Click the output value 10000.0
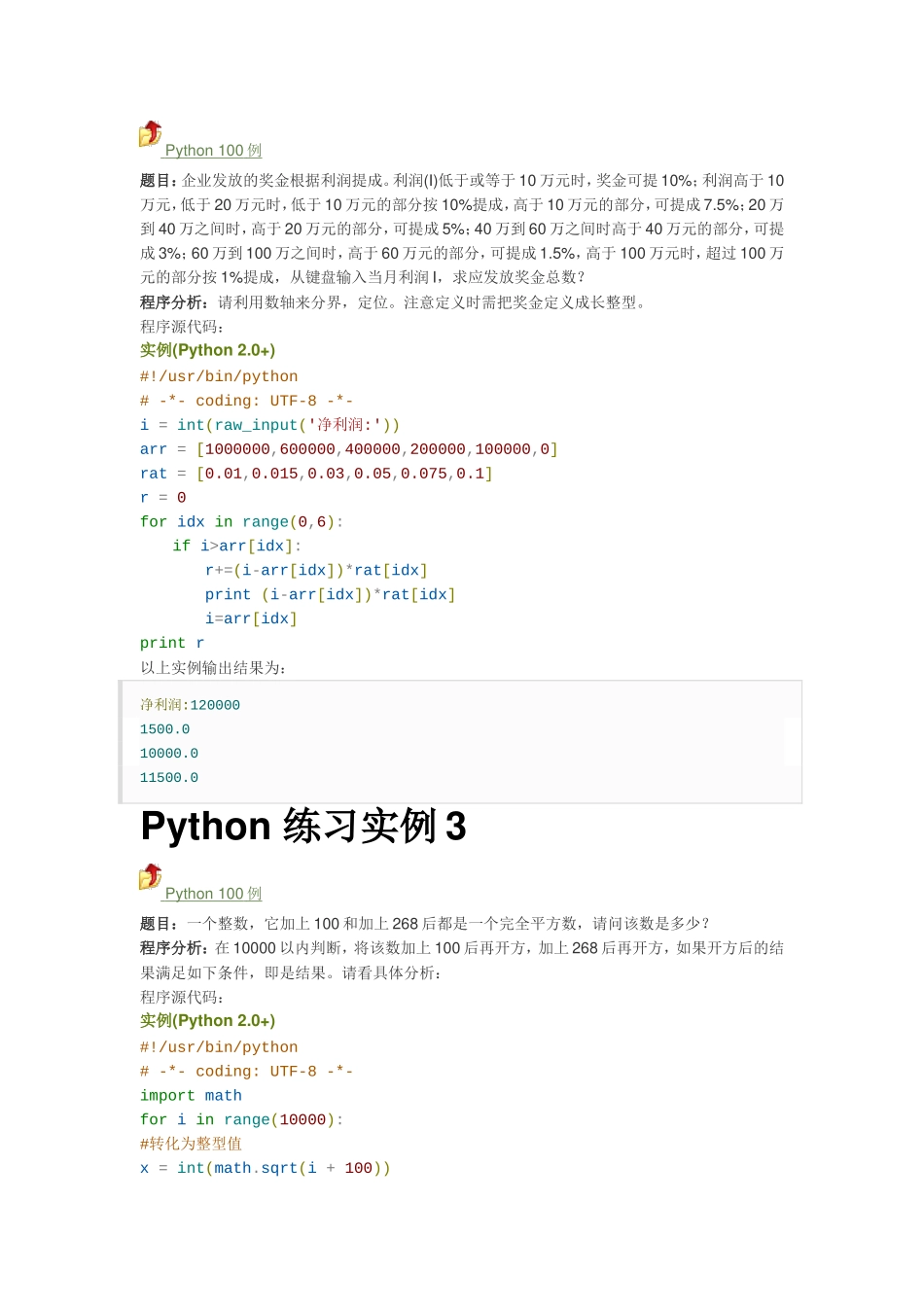This screenshot has width=924, height=1307. click(169, 754)
